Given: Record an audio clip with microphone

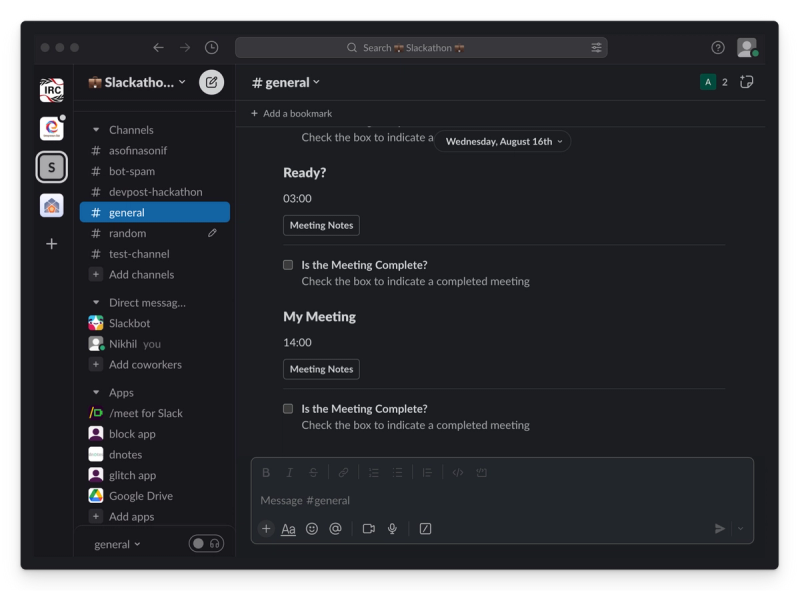Looking at the screenshot, I should point(392,529).
